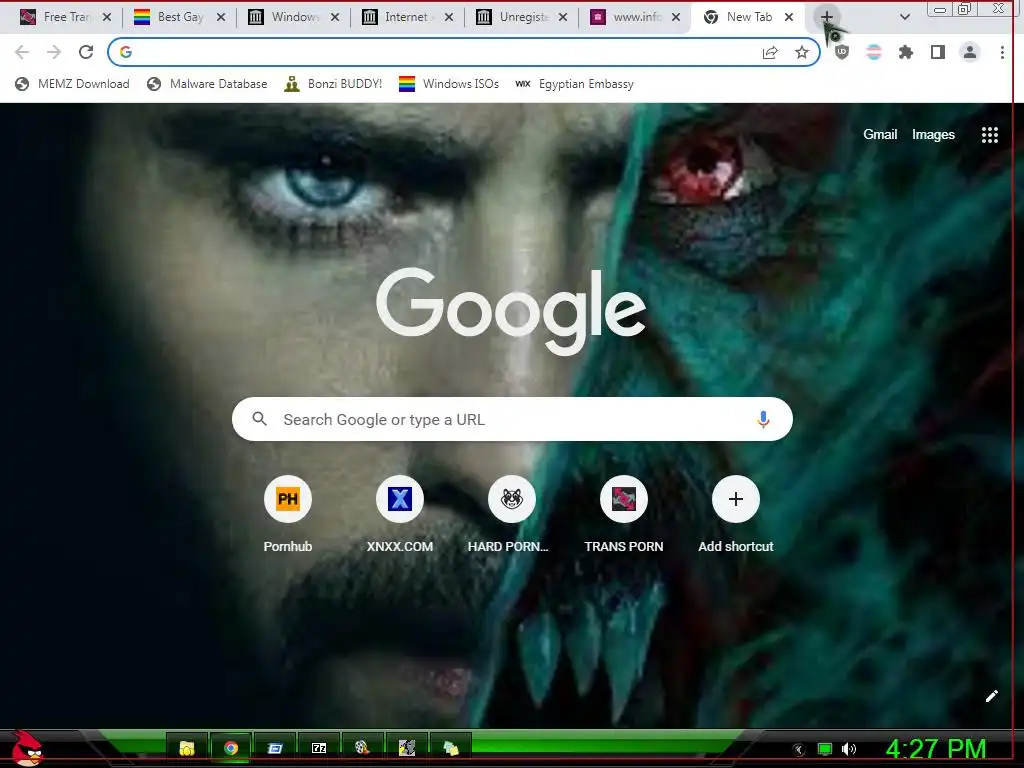This screenshot has height=768, width=1024.
Task: Share this page icon in address bar
Action: tap(770, 52)
